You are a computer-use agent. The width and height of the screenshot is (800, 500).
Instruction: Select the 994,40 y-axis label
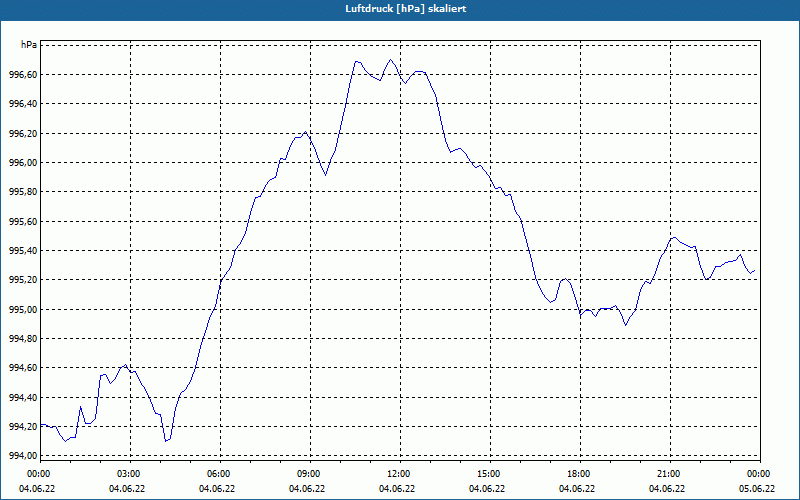pos(23,397)
